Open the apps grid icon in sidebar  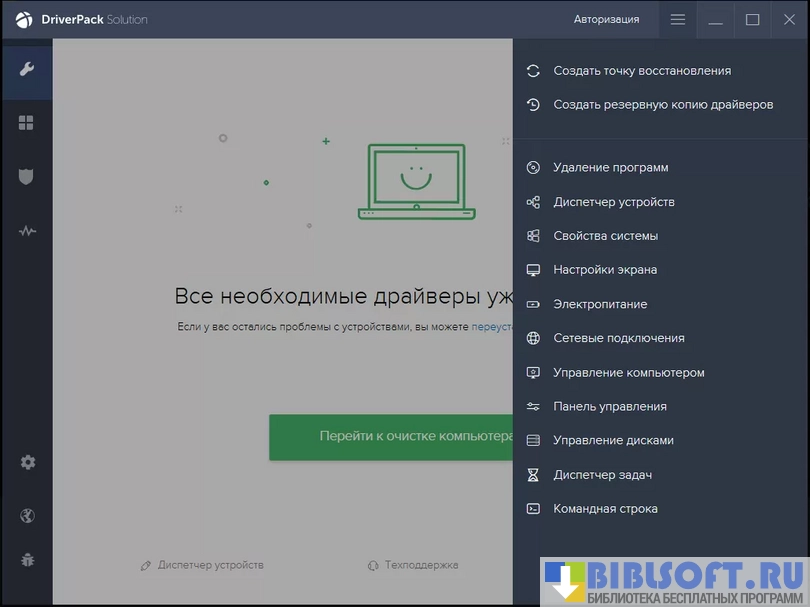27,123
